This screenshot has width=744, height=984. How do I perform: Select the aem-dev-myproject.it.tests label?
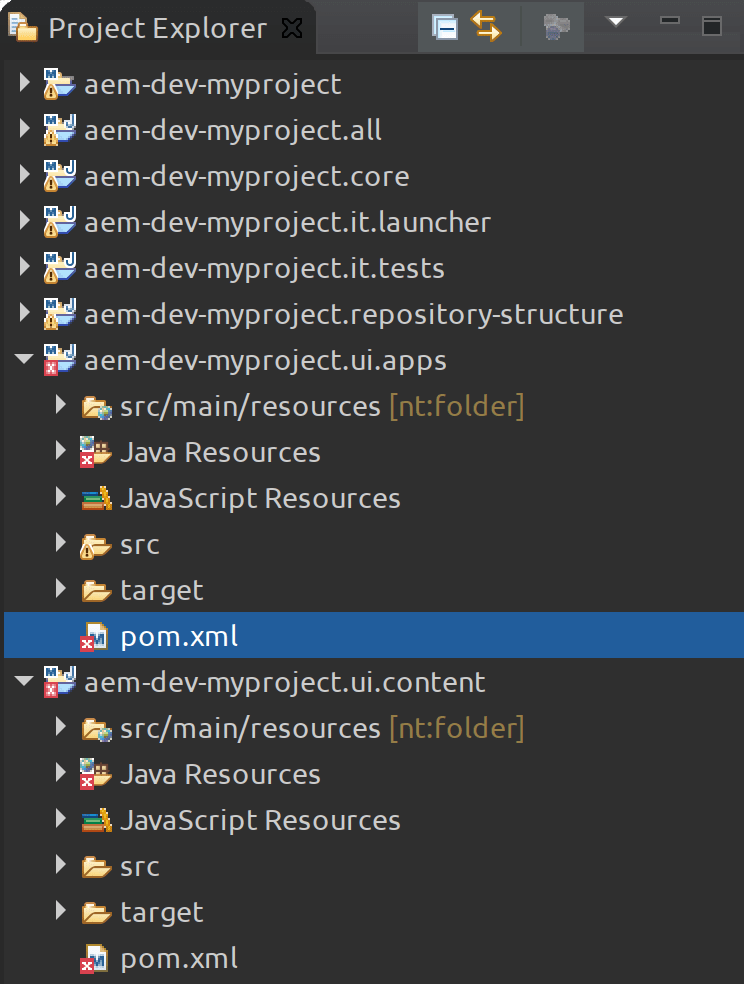pyautogui.click(x=264, y=269)
